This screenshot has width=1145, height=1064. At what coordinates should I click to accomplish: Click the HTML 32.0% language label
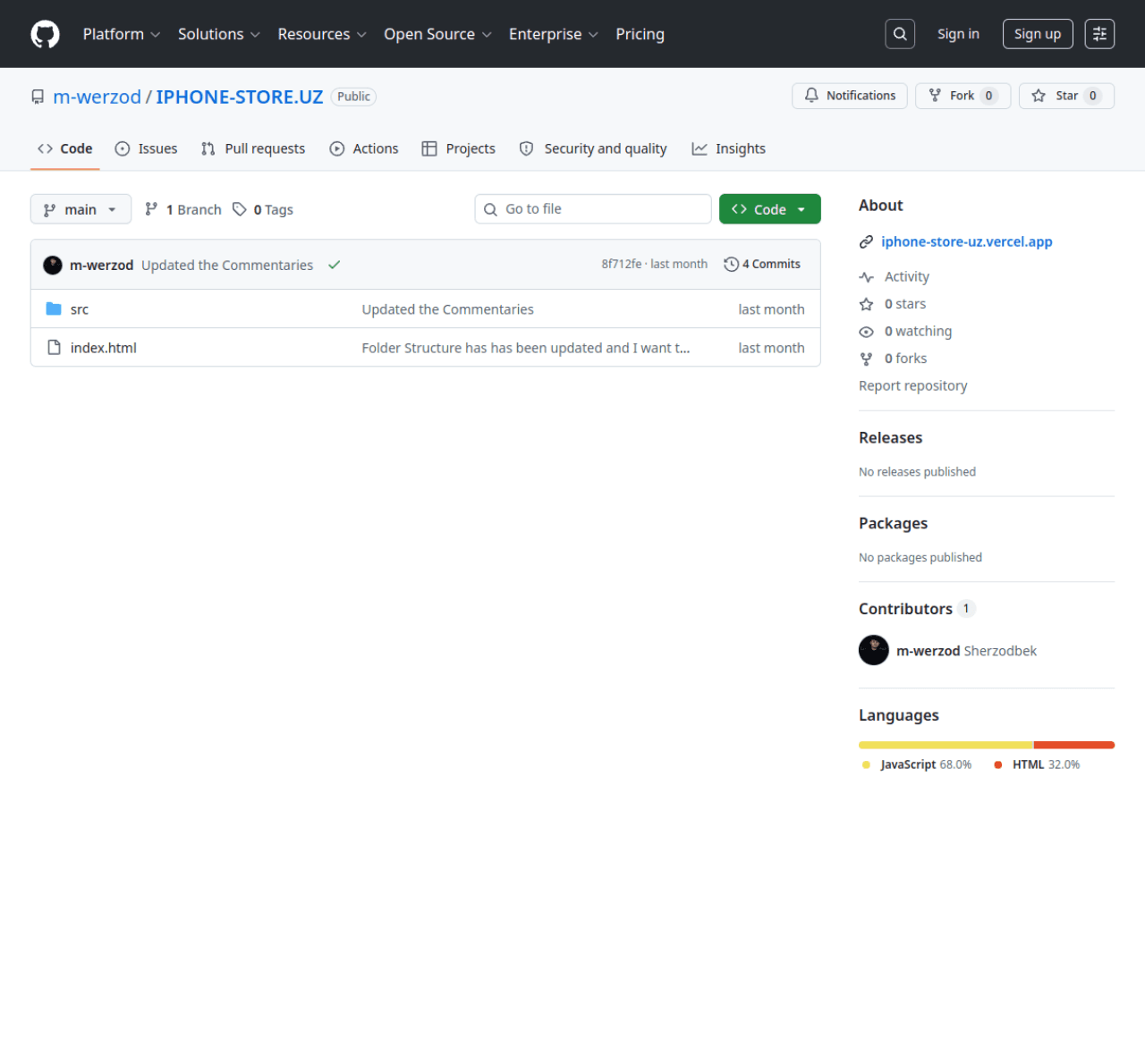click(x=1038, y=764)
